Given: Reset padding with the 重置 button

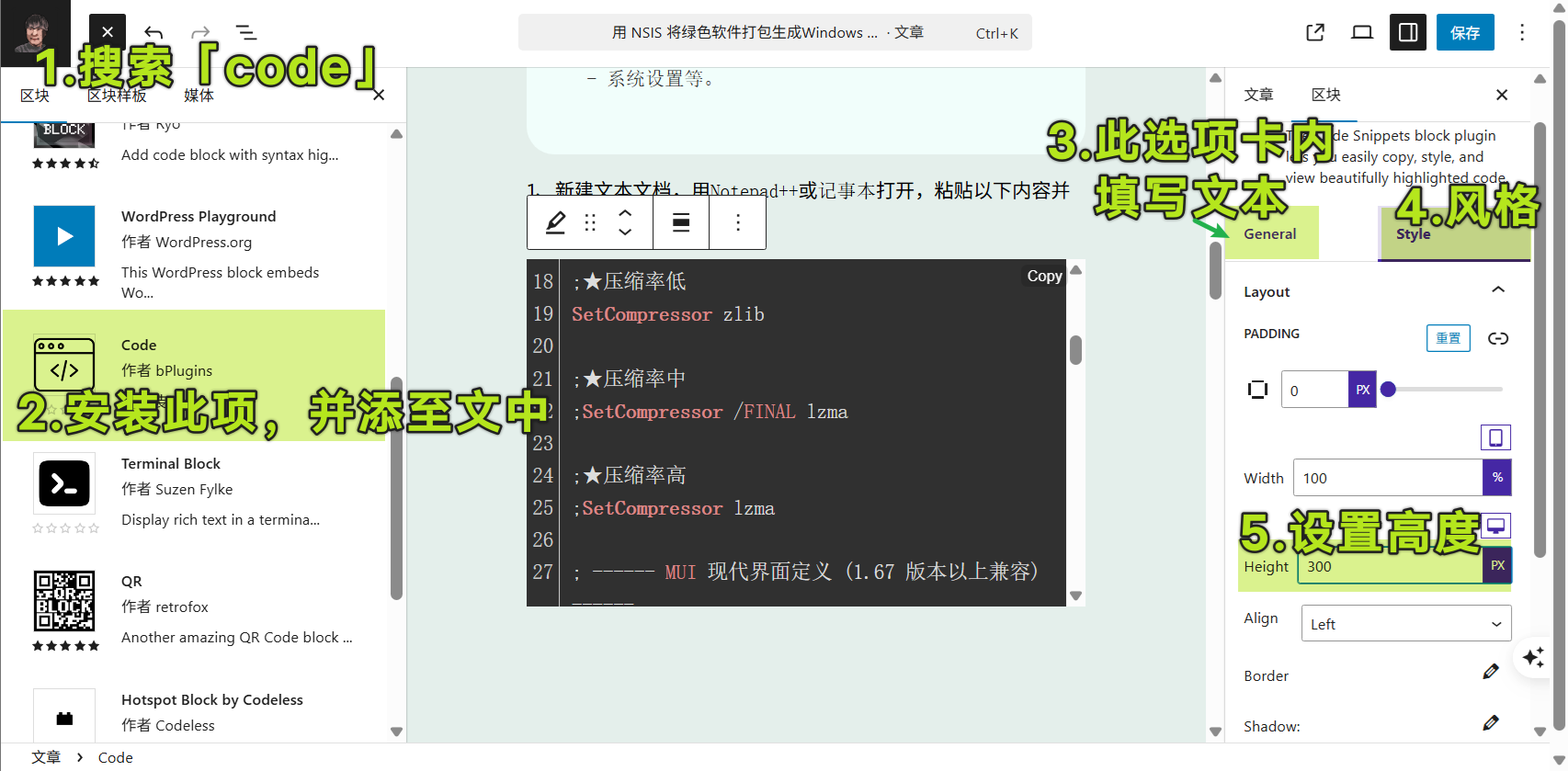Looking at the screenshot, I should point(1449,338).
